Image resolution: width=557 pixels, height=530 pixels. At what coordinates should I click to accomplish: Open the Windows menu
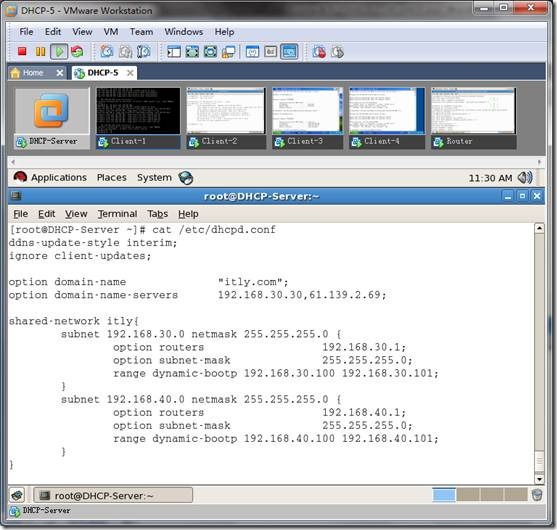(184, 32)
